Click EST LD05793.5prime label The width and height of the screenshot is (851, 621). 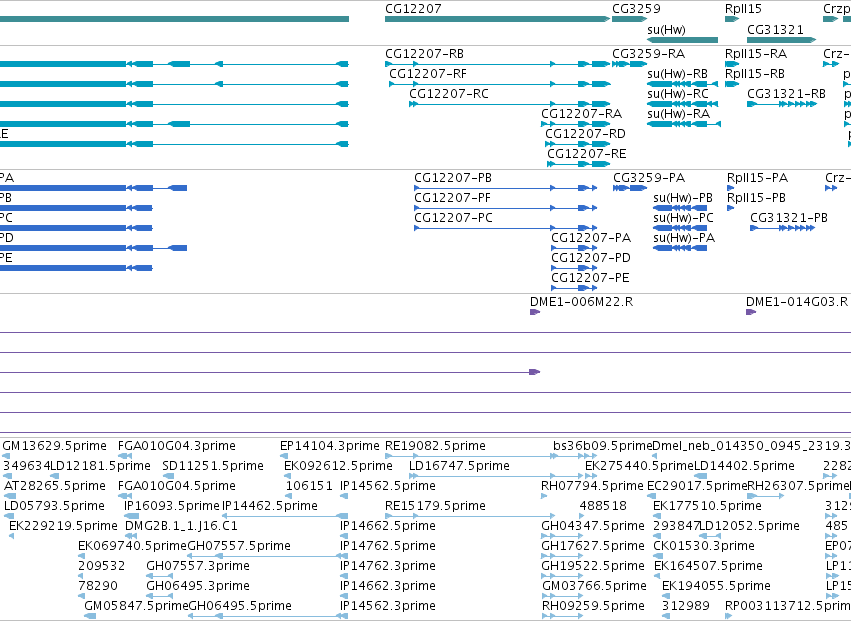pyautogui.click(x=54, y=506)
